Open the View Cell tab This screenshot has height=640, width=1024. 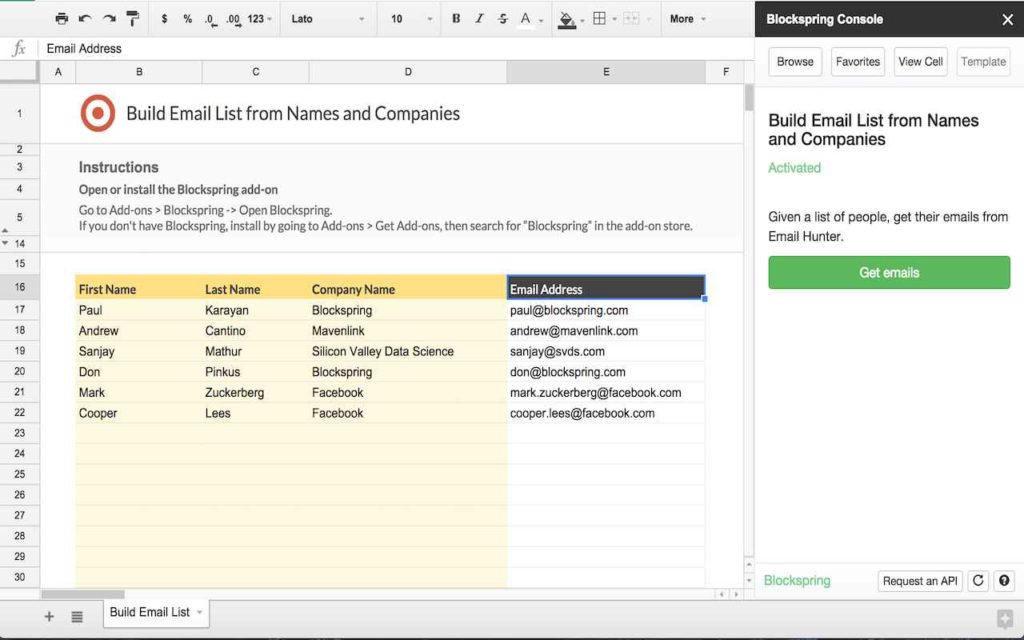[920, 61]
